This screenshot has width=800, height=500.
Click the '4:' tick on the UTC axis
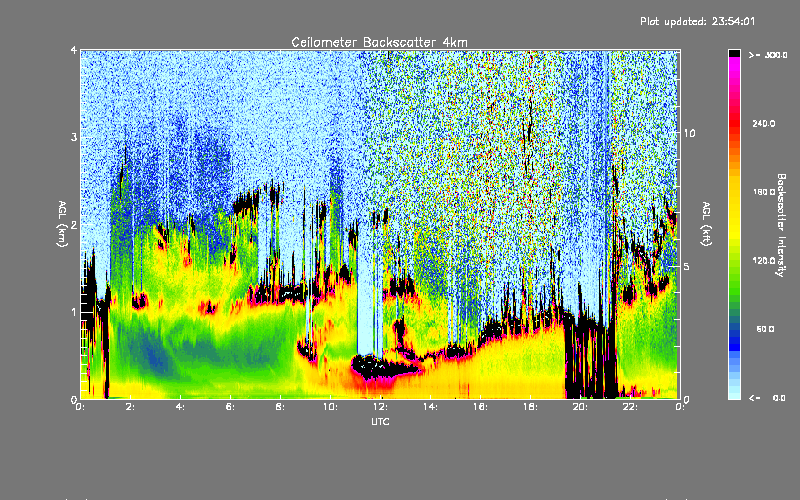coord(180,407)
